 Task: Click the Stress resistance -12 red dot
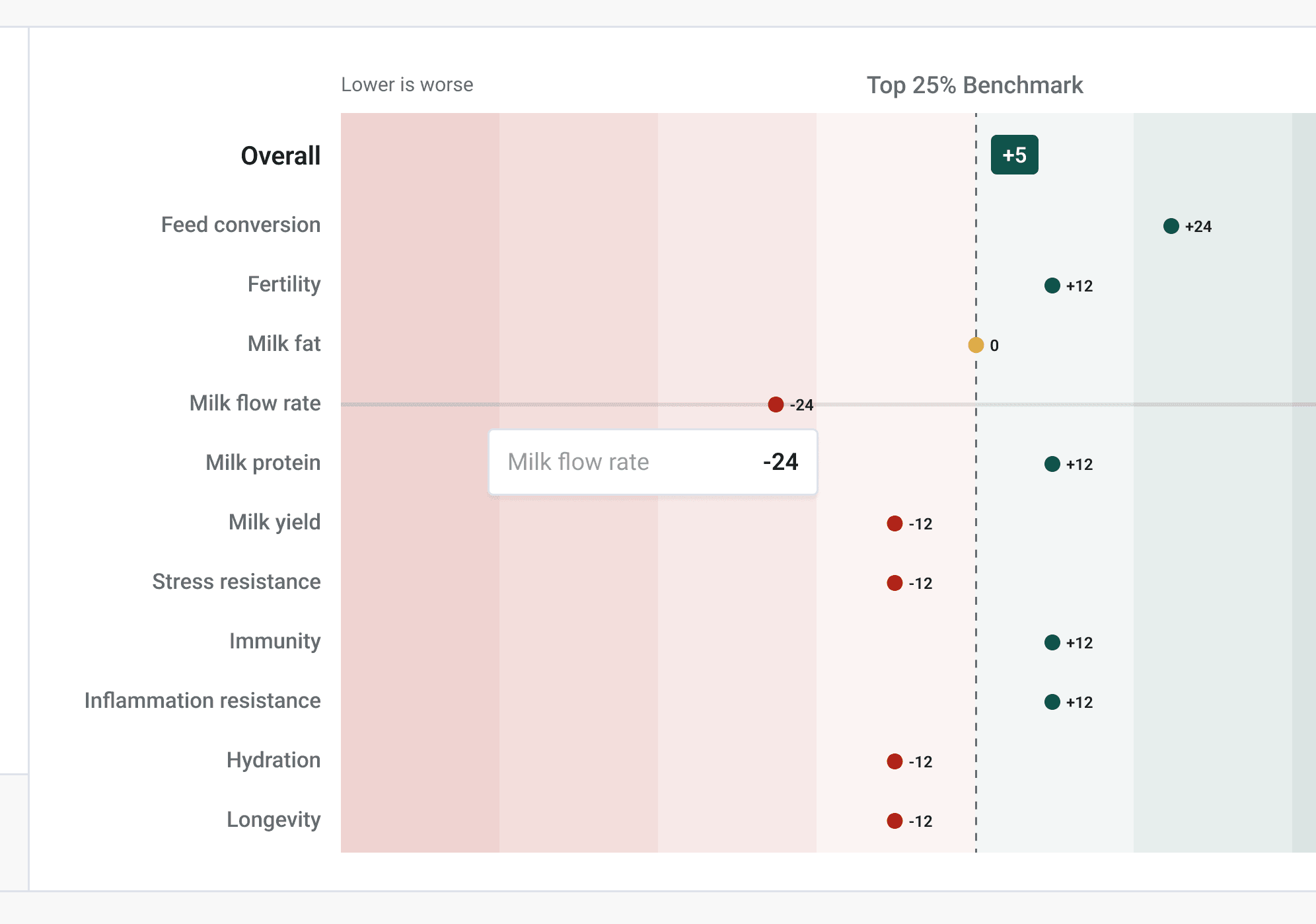[x=895, y=583]
